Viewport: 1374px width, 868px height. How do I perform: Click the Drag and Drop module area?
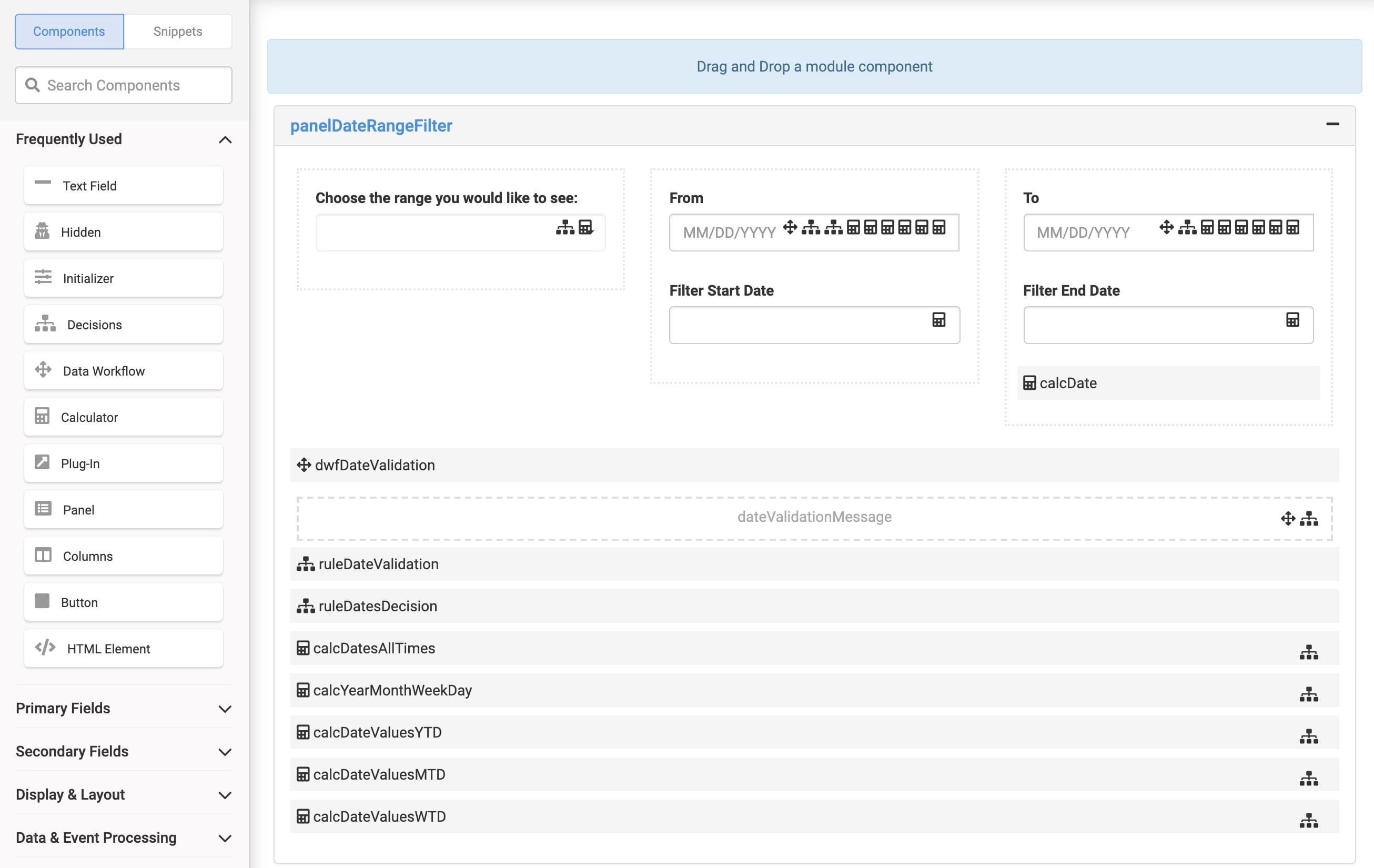[814, 66]
